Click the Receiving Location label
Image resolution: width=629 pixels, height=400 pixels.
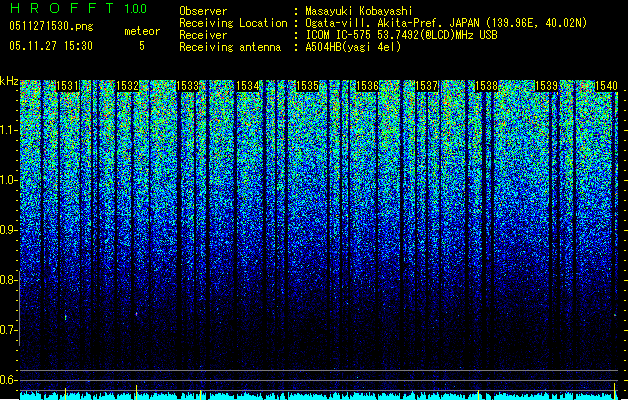(233, 23)
